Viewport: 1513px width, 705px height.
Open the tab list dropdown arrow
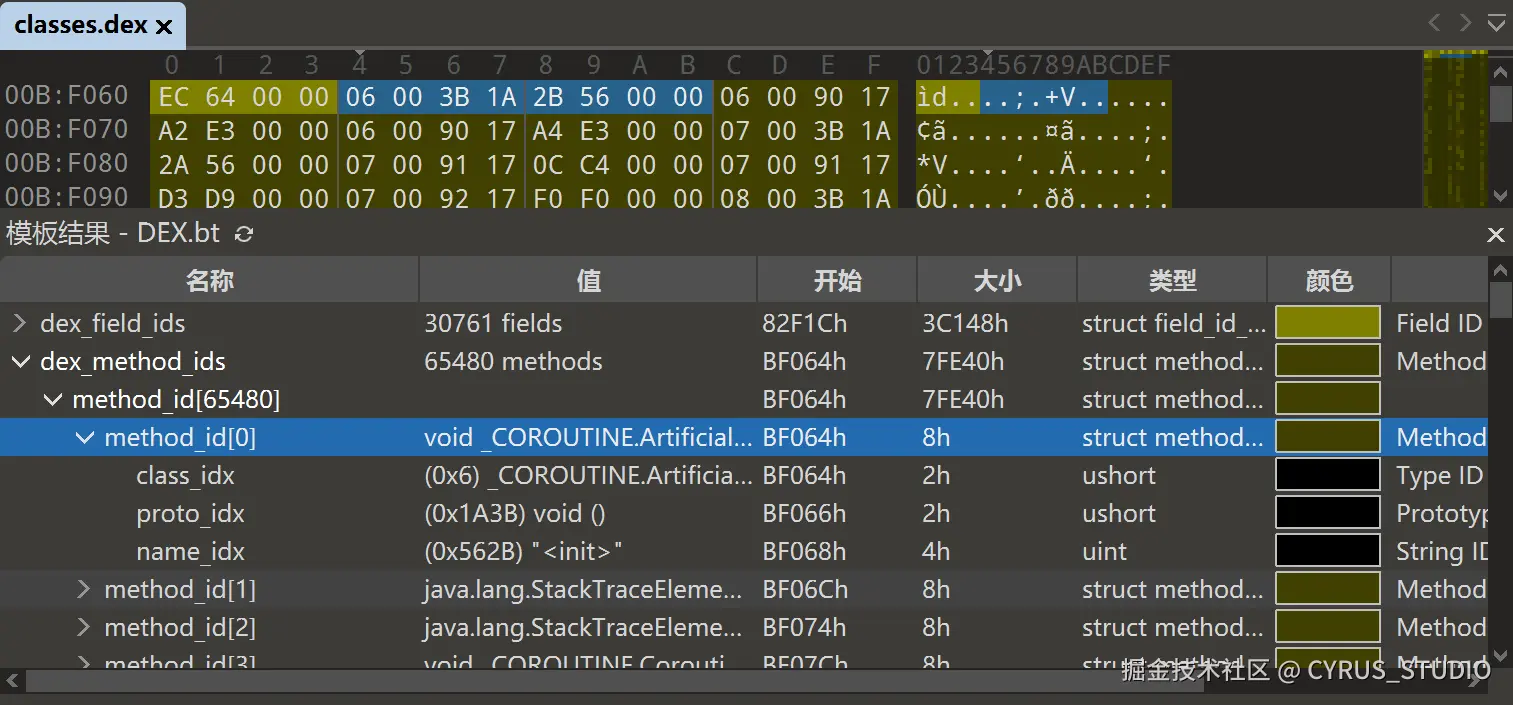tap(1496, 23)
